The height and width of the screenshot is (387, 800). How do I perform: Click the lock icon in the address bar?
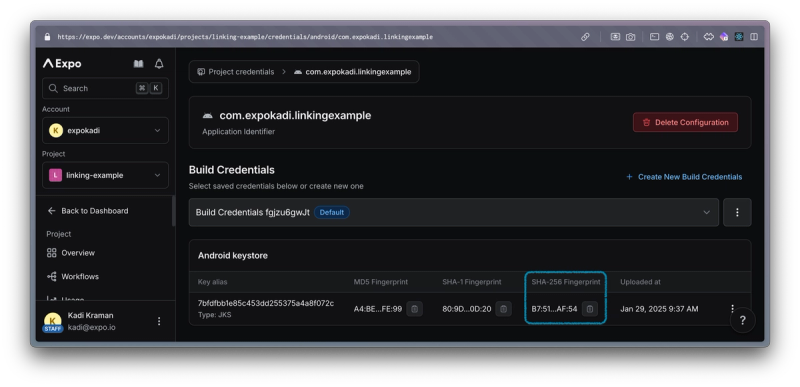47,37
